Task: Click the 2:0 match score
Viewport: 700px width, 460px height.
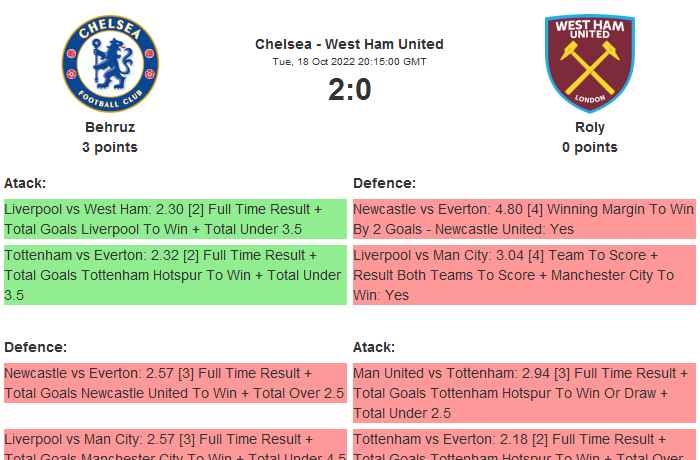Action: coord(349,90)
